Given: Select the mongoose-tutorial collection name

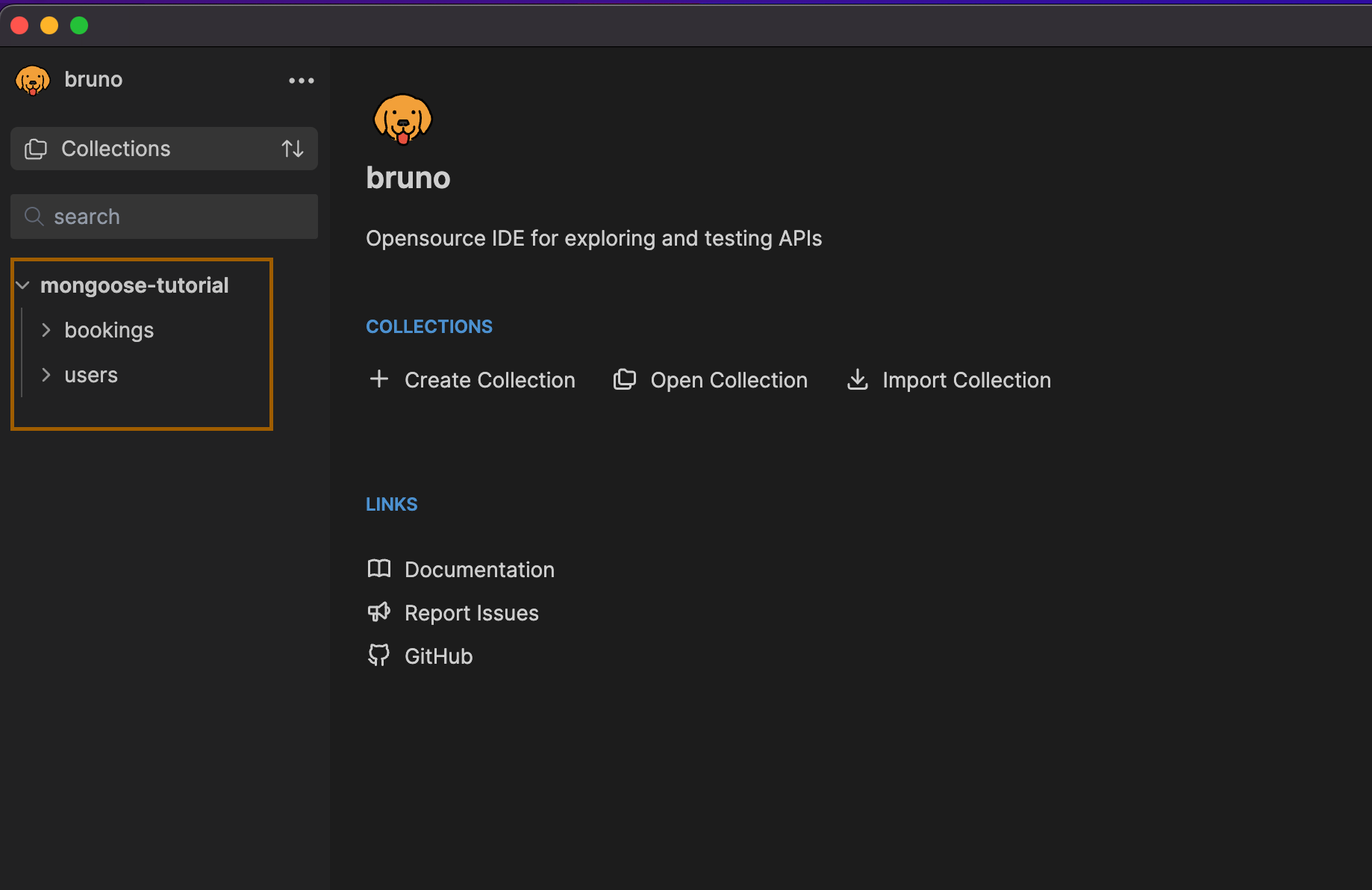Looking at the screenshot, I should click(x=134, y=285).
